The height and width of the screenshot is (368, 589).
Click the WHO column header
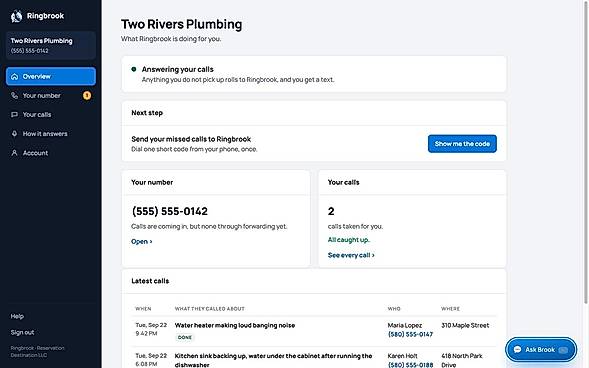394,309
